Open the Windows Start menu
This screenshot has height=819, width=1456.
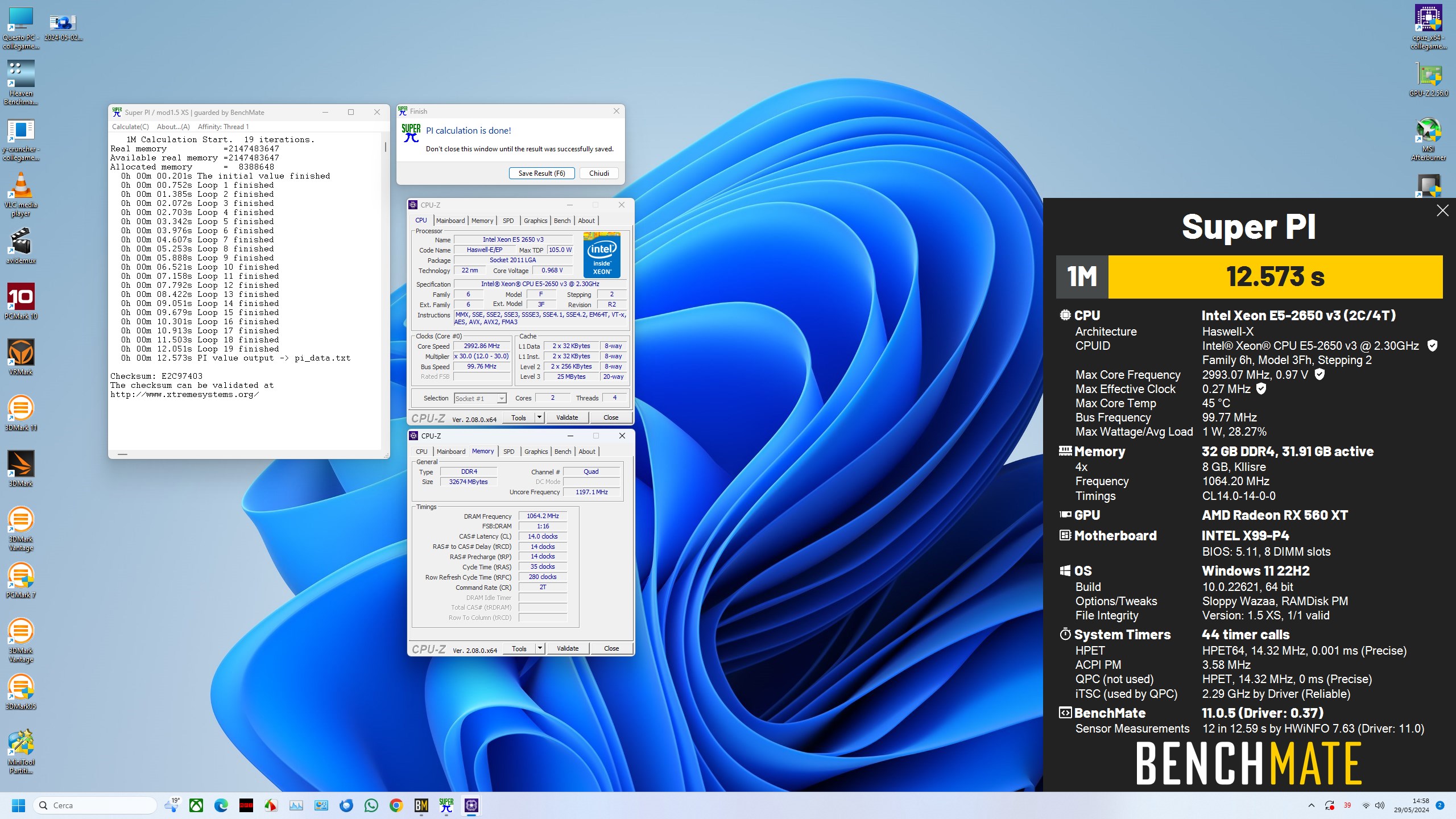pyautogui.click(x=18, y=805)
